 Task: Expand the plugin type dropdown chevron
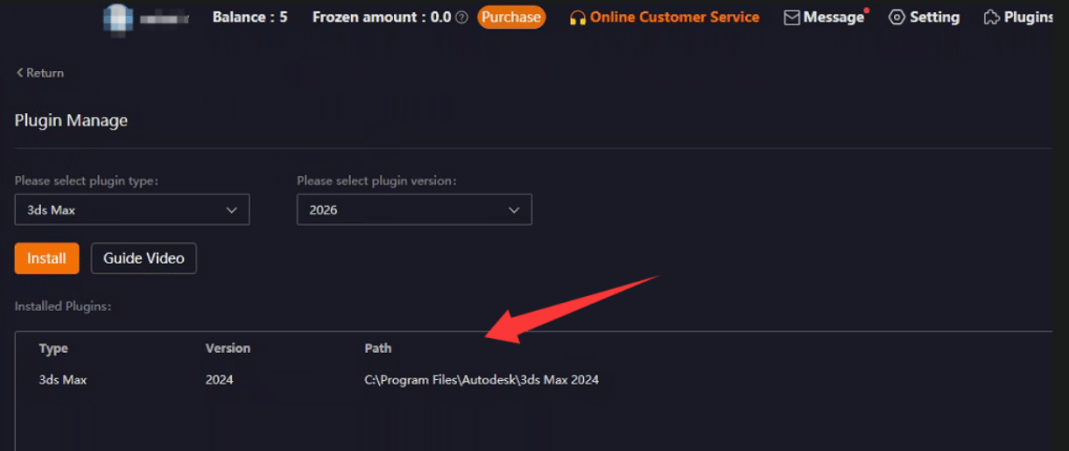pos(232,210)
